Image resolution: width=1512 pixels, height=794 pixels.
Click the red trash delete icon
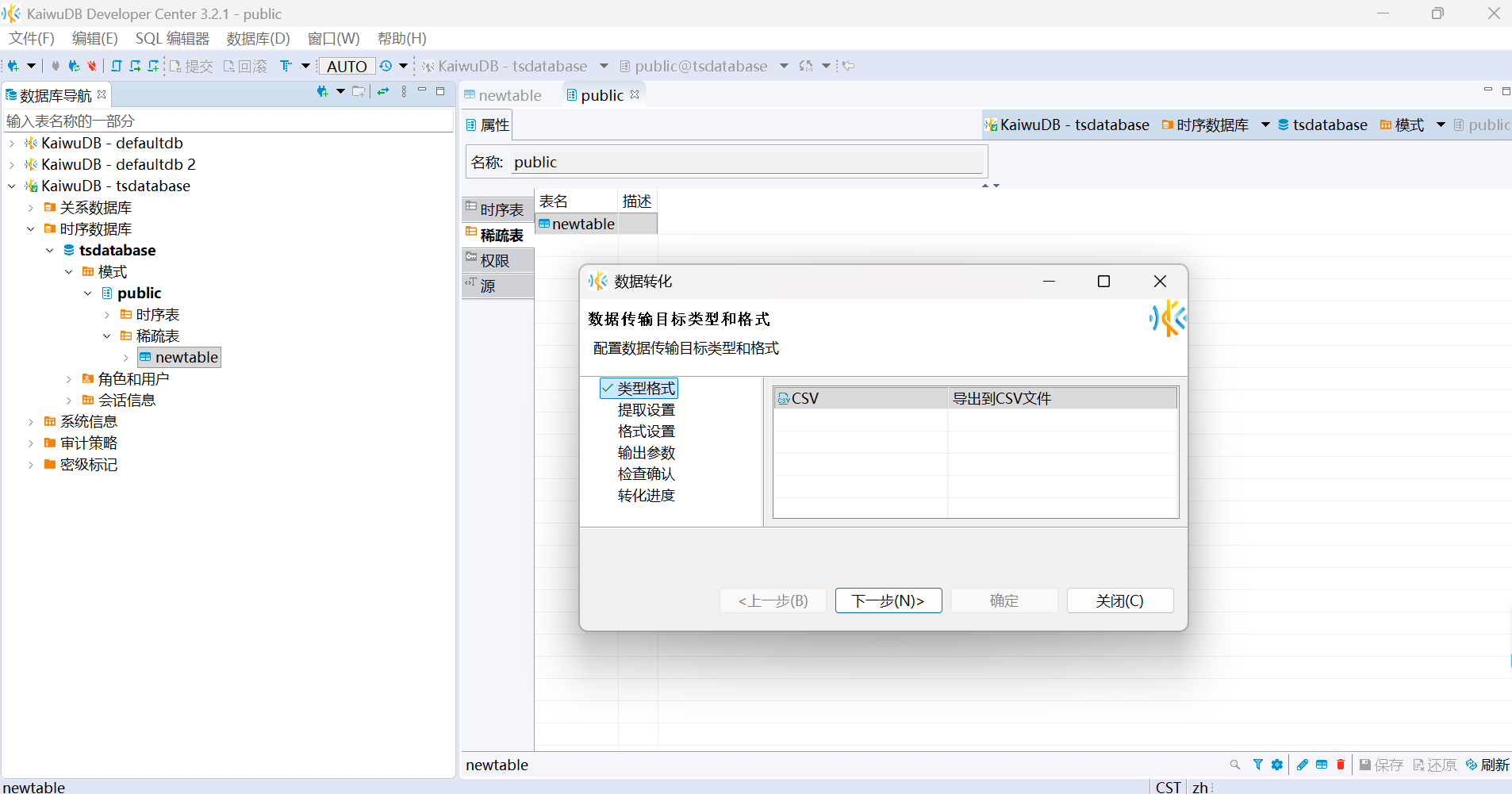tap(1341, 765)
